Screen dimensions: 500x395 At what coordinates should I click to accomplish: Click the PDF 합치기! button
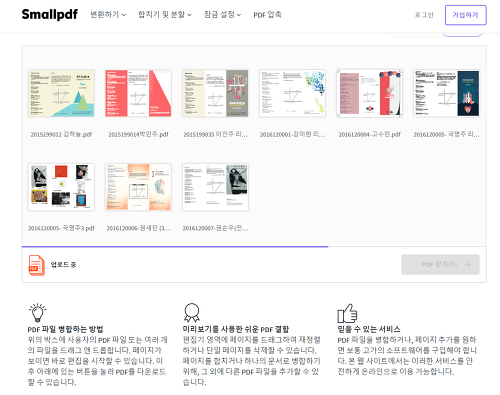point(440,265)
